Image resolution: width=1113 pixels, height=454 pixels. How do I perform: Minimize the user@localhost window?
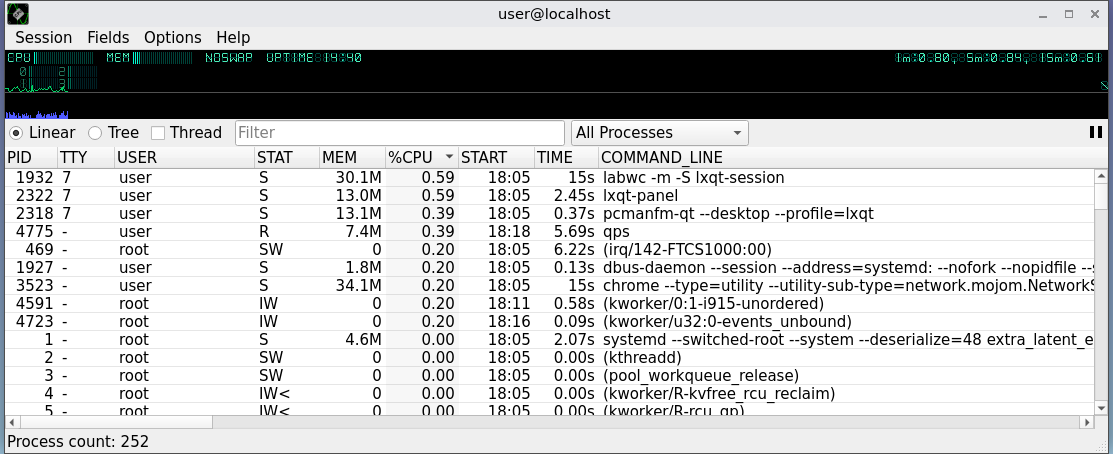[x=1043, y=14]
